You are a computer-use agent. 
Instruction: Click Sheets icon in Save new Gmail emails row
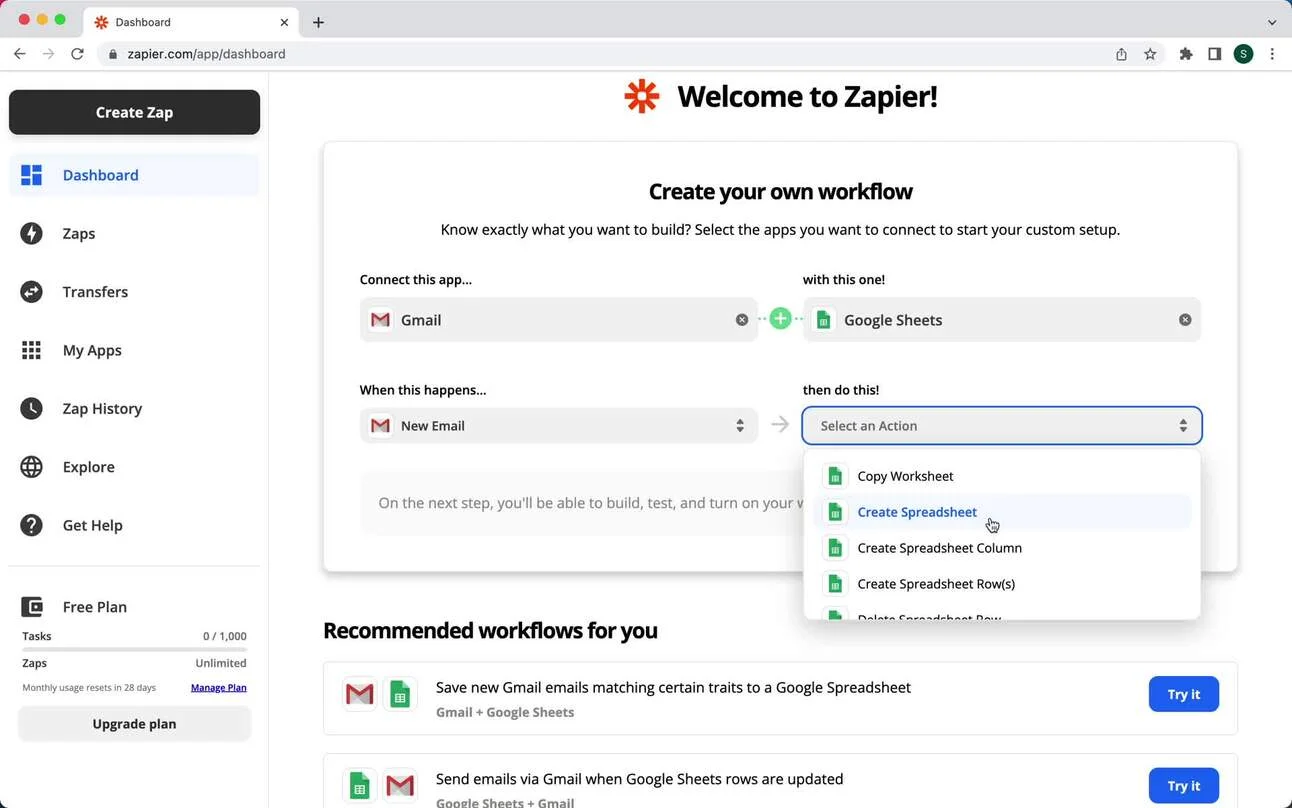[400, 694]
